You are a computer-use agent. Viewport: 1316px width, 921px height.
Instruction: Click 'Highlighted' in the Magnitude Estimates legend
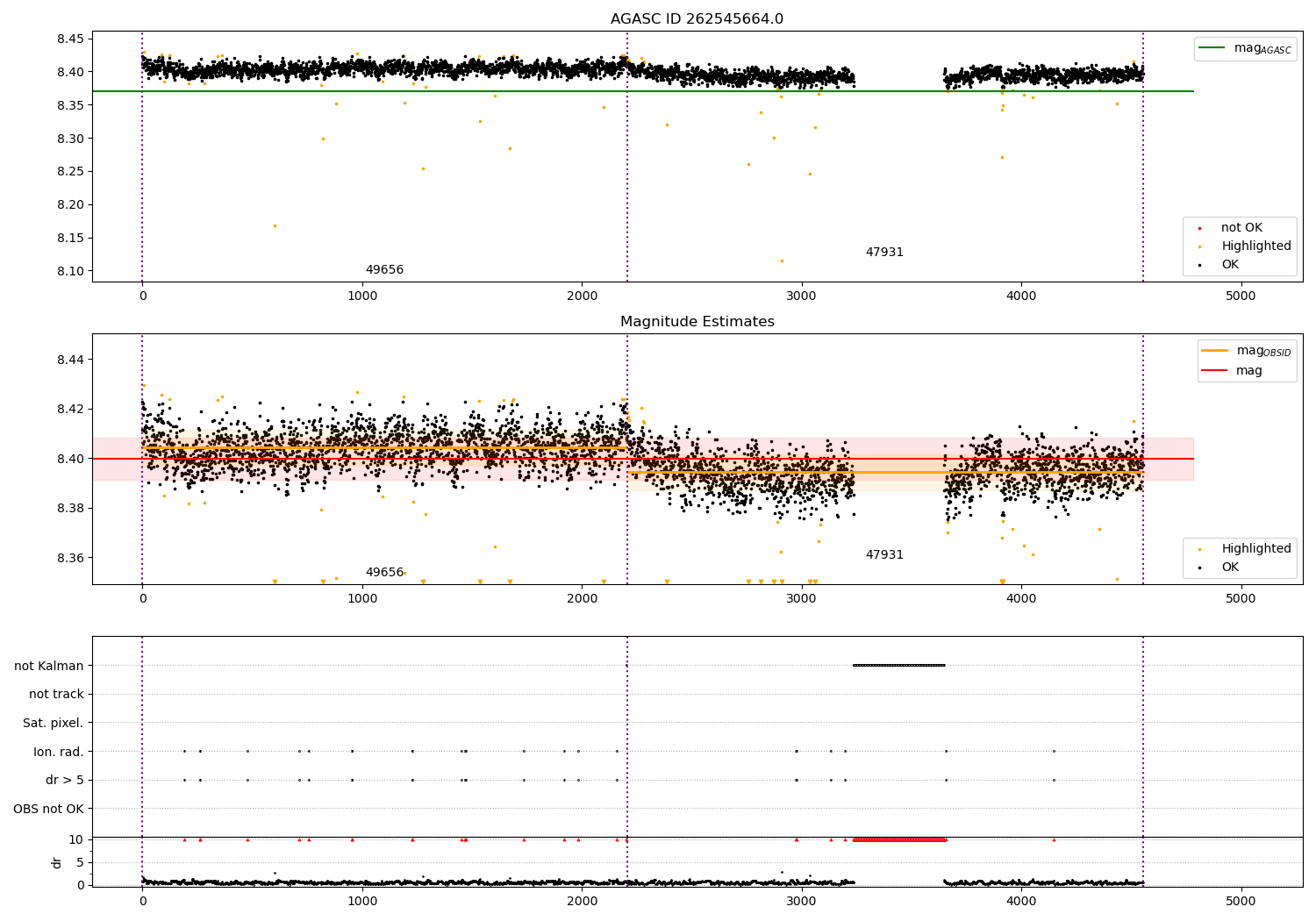(x=1256, y=549)
